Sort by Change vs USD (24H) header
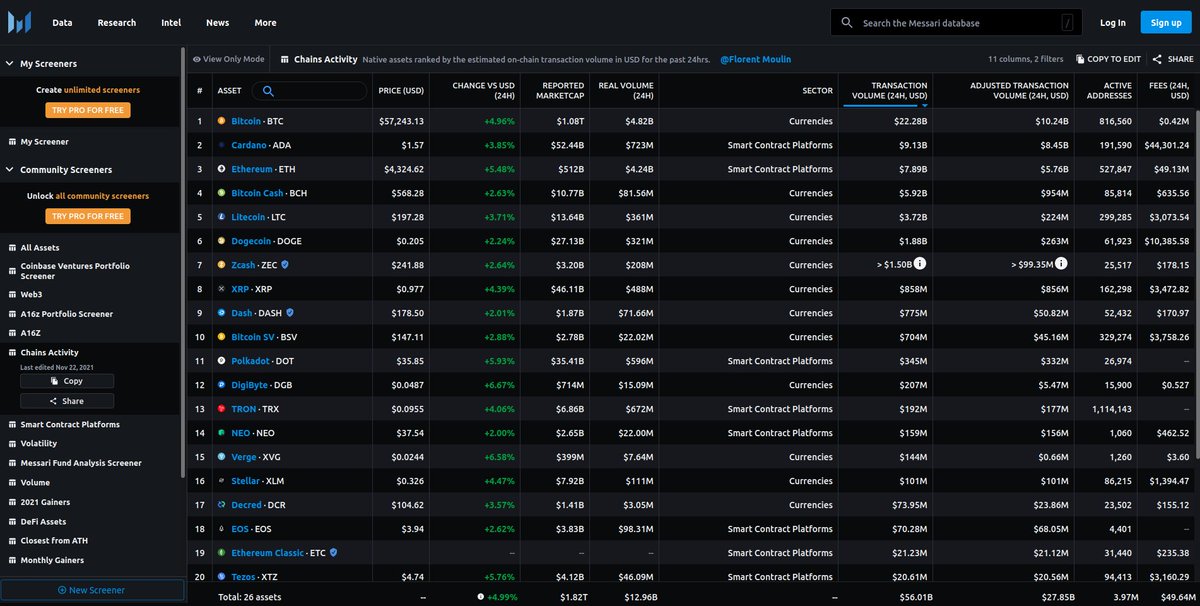Viewport: 1200px width, 606px height. tap(483, 91)
